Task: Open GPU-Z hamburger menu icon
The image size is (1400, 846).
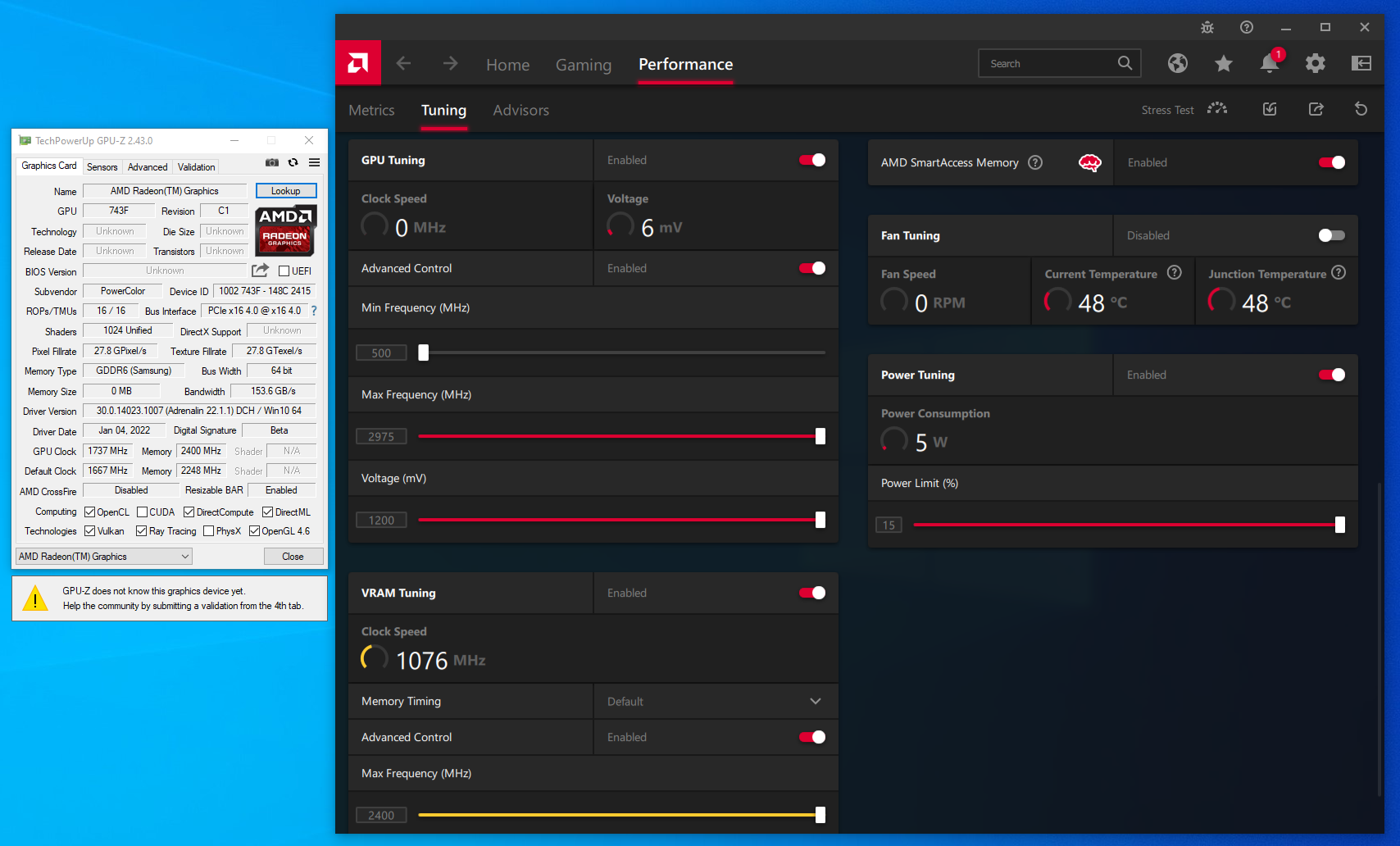Action: click(x=314, y=162)
